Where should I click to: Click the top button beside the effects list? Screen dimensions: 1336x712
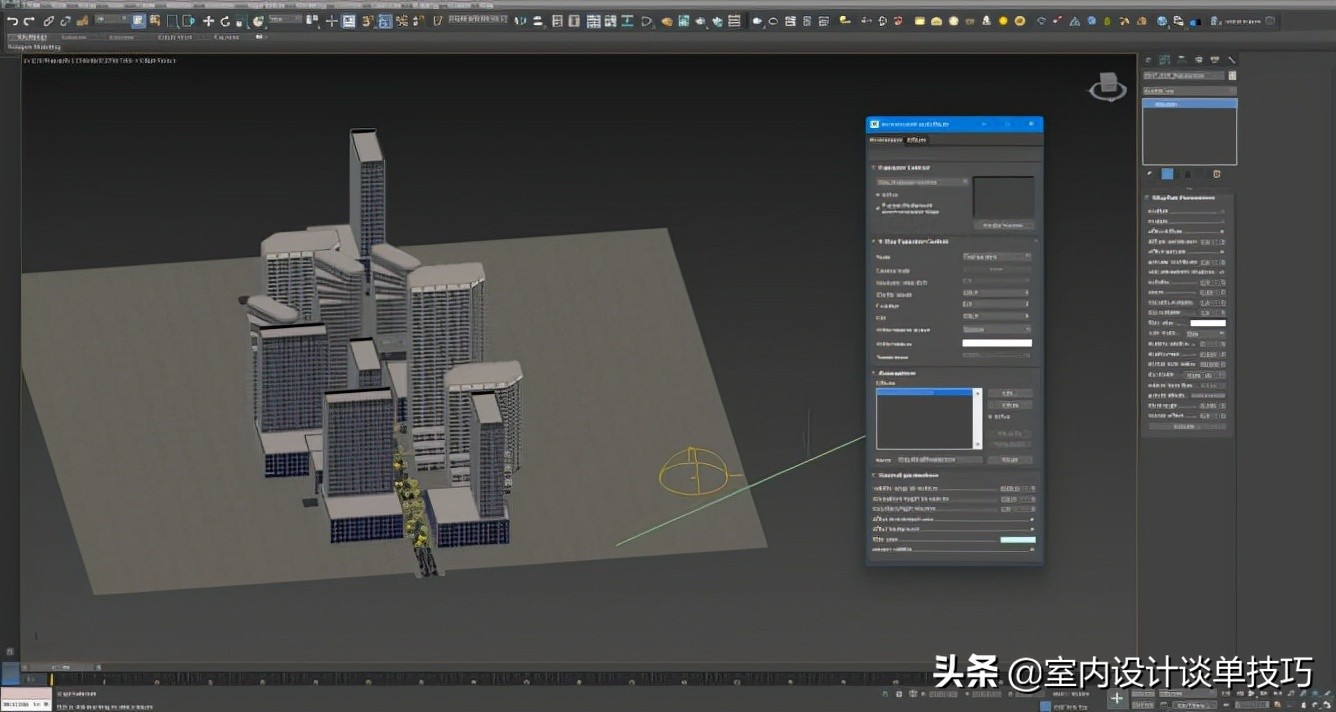(1010, 393)
